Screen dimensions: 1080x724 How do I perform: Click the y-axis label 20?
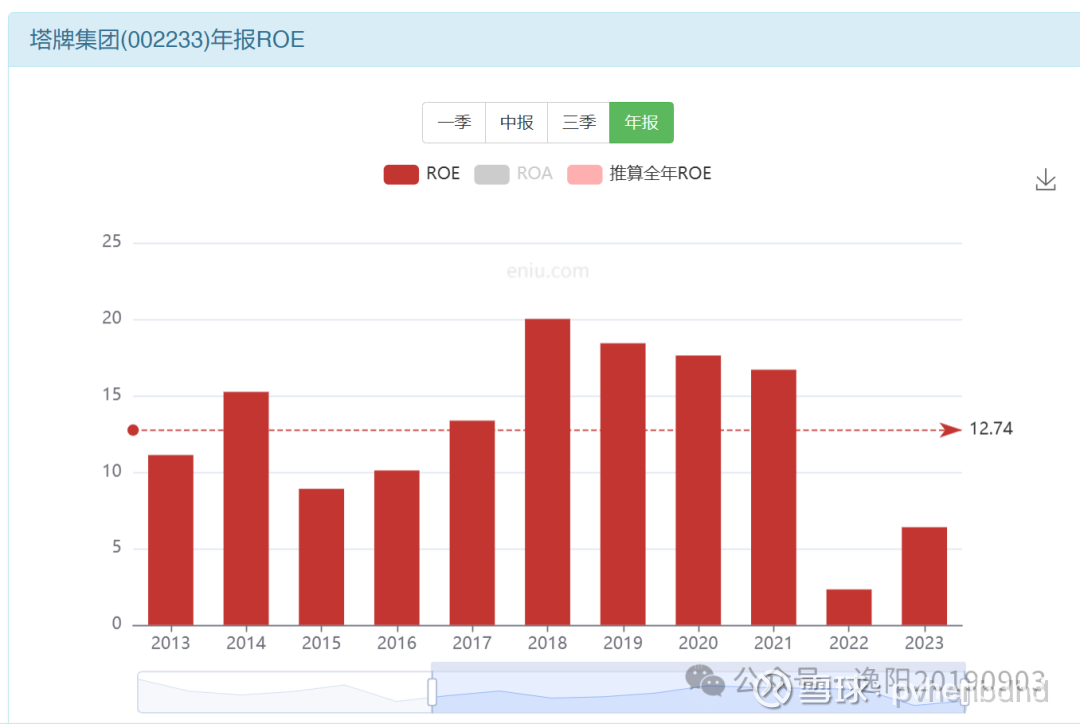(112, 318)
